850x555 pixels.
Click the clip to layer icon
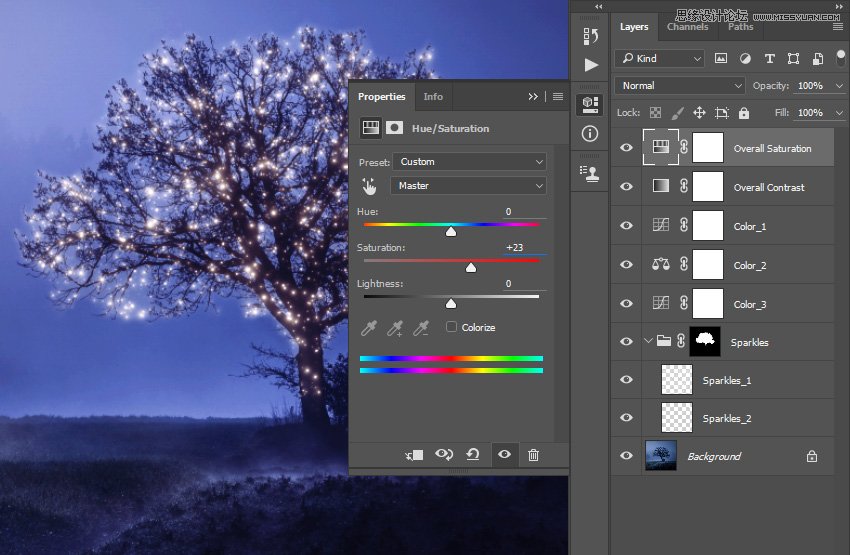tap(415, 455)
